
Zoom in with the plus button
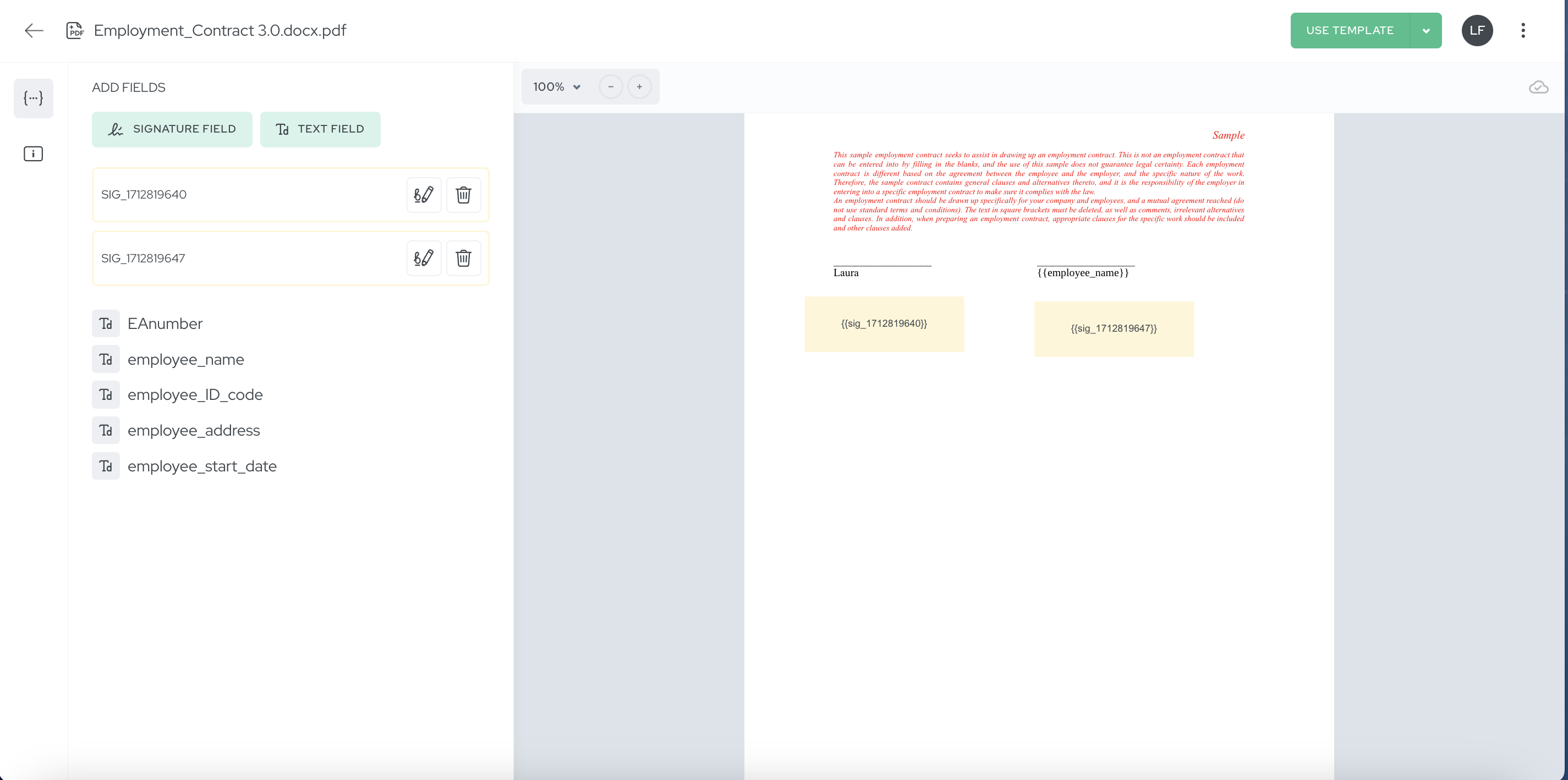click(639, 87)
